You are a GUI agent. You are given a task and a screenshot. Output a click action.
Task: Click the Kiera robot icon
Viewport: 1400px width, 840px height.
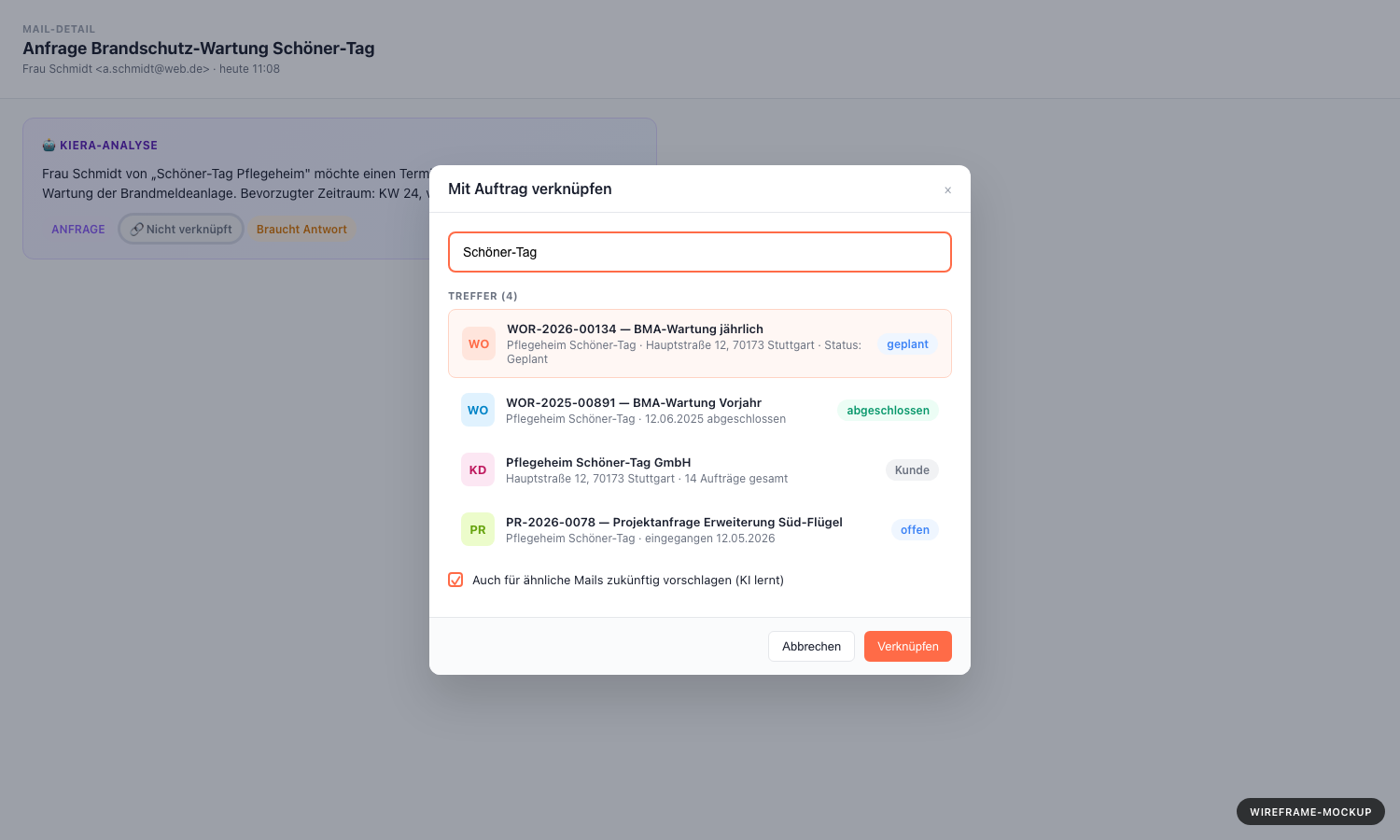49,145
